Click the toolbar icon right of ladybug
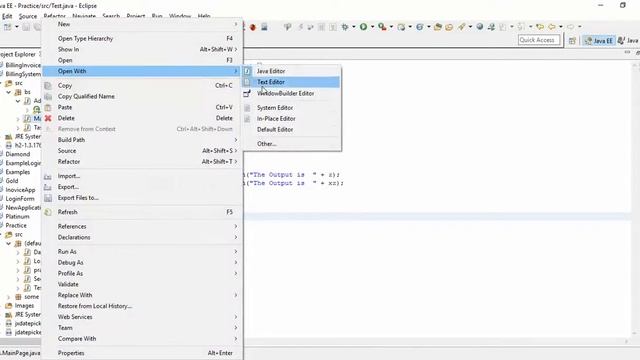This screenshot has height=360, width=640. coord(264,27)
